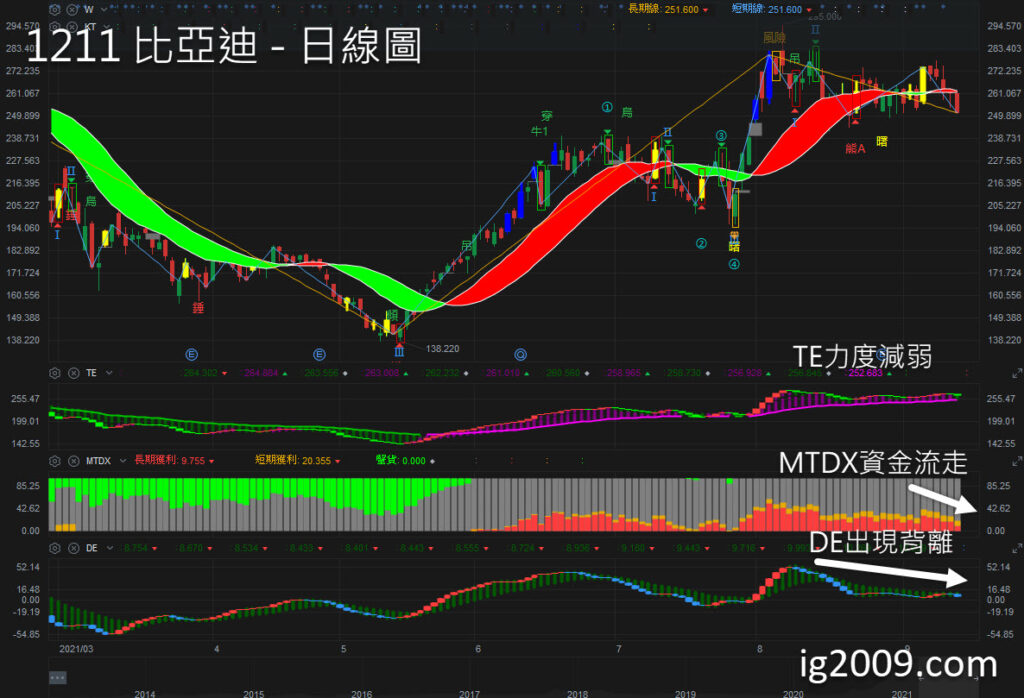
Task: Expand the MTDX indicator dropdown chevron
Action: [122, 461]
